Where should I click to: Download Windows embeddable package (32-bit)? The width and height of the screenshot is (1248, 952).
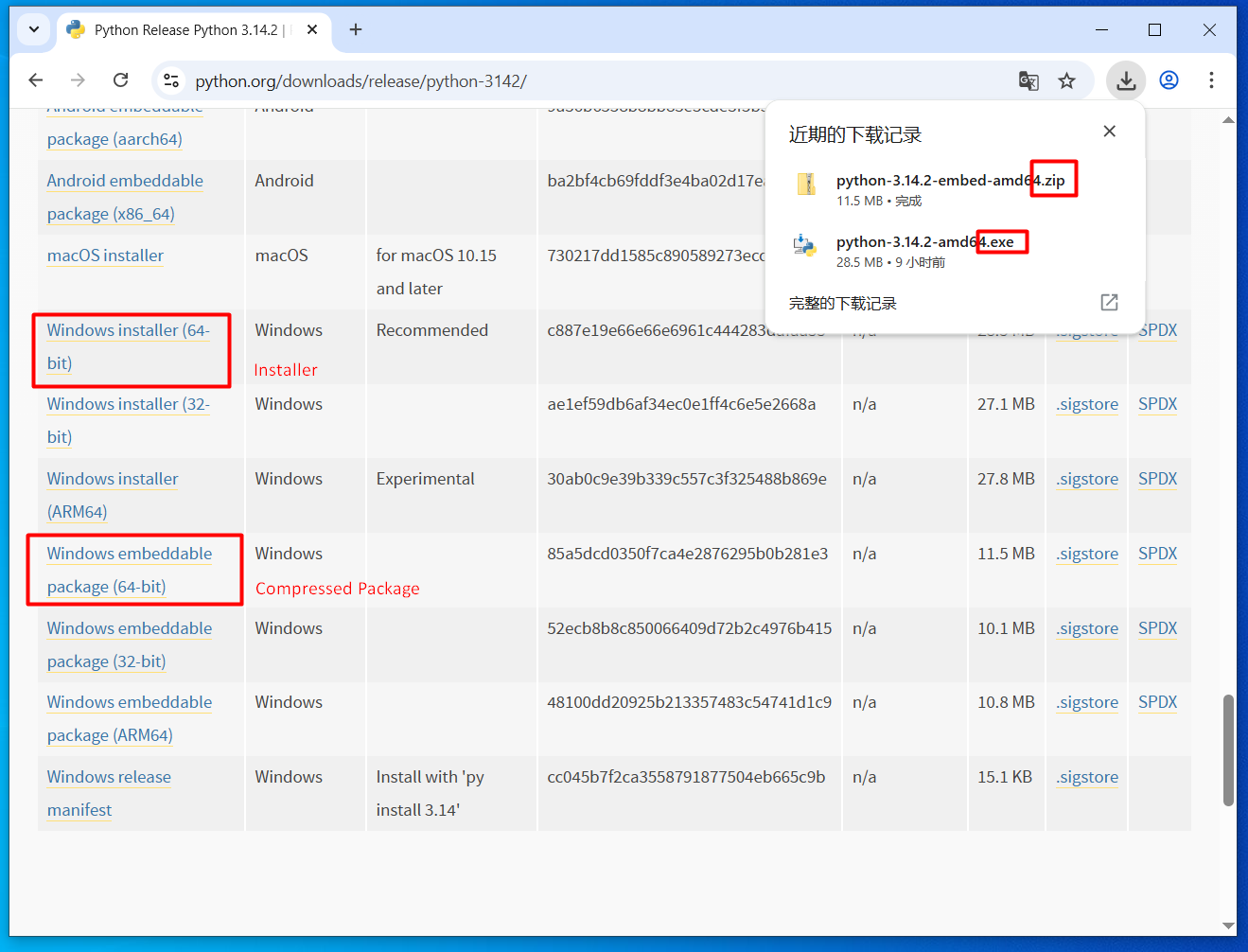point(130,644)
